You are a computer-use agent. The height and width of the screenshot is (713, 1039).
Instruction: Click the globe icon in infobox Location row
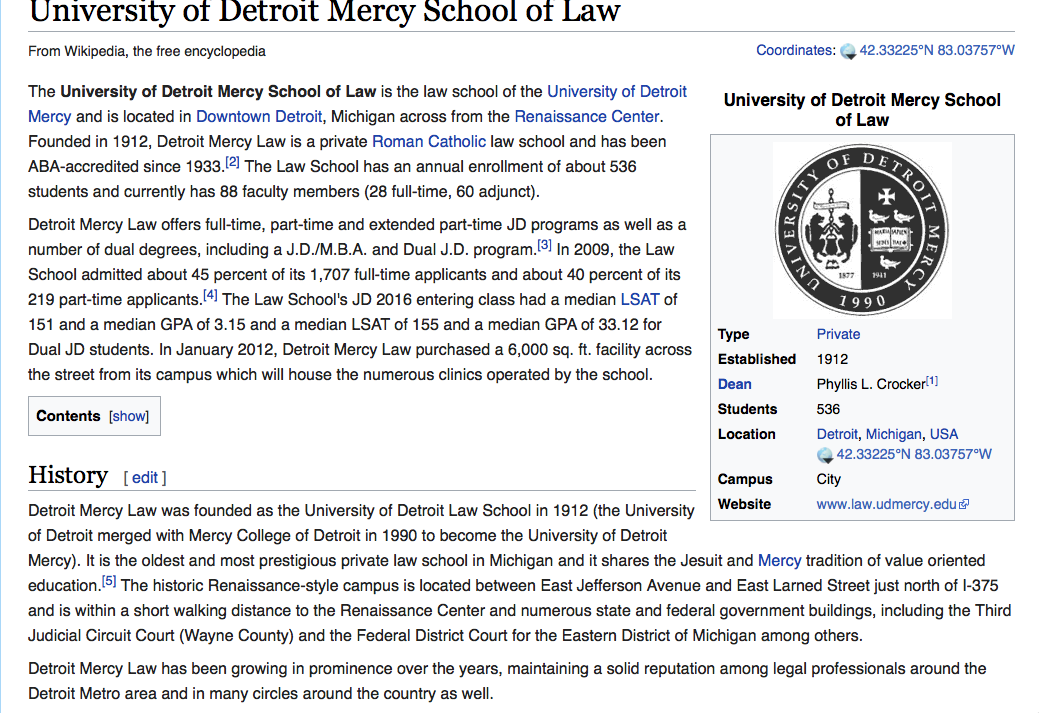click(825, 455)
